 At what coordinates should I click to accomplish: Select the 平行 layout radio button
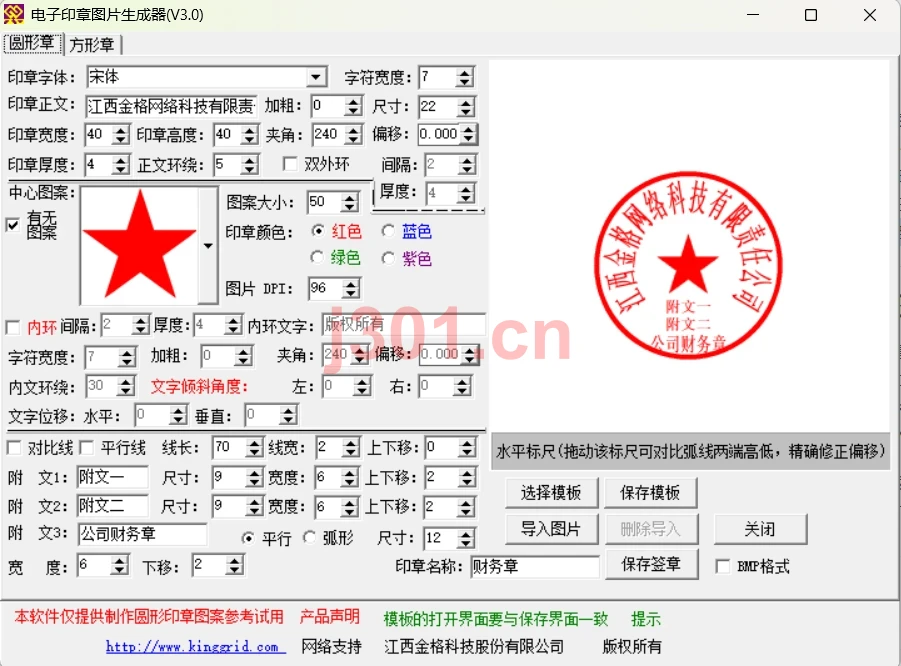coord(248,538)
